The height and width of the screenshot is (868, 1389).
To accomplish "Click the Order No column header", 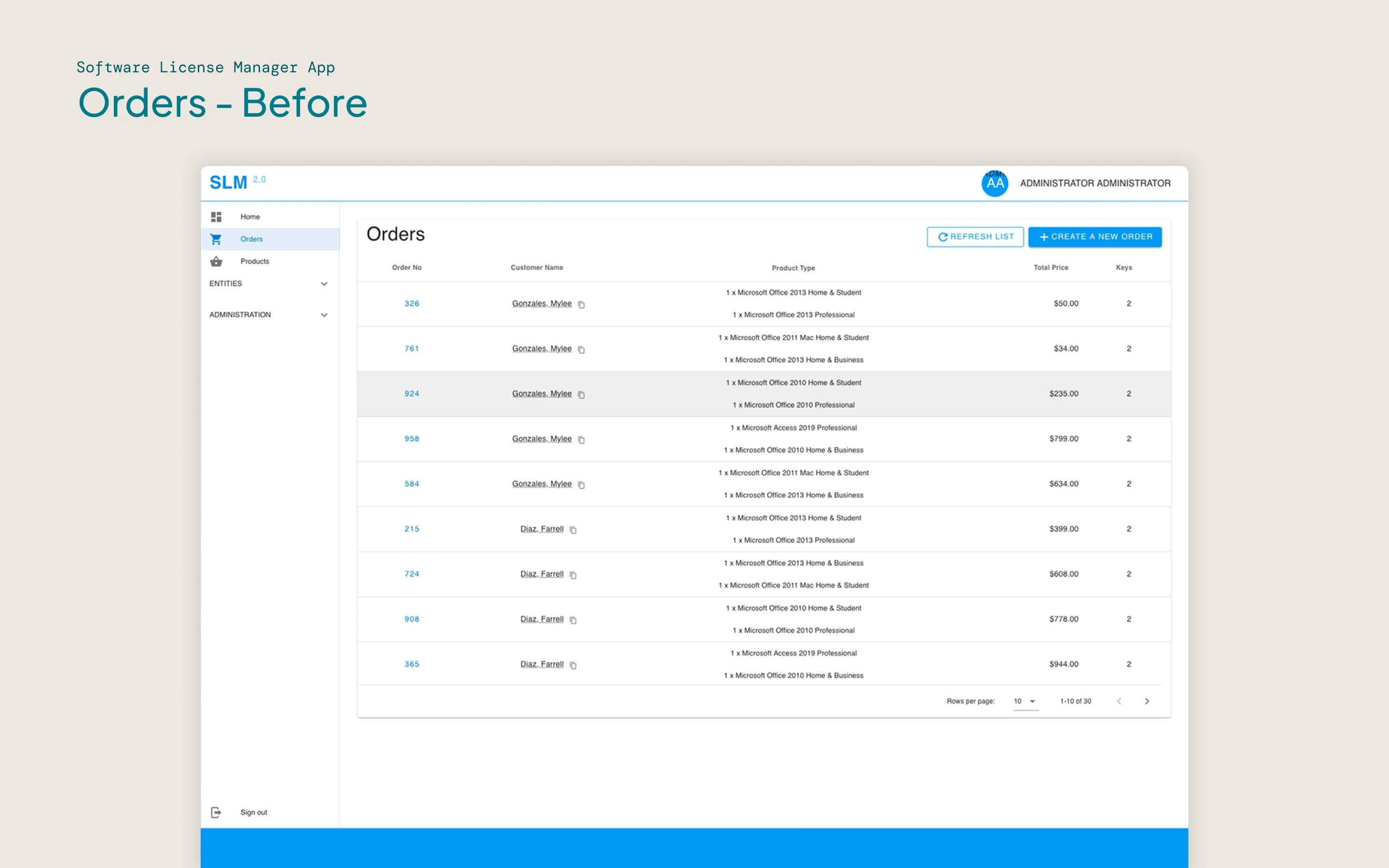I will coord(407,268).
